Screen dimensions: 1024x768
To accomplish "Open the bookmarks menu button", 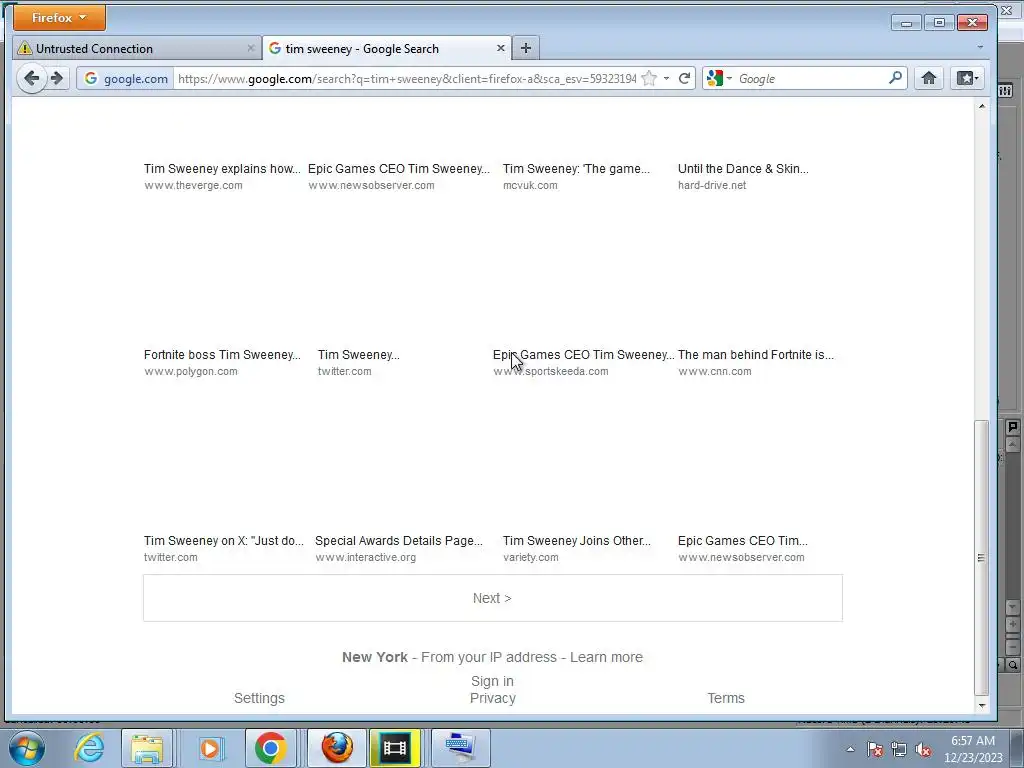I will [967, 79].
